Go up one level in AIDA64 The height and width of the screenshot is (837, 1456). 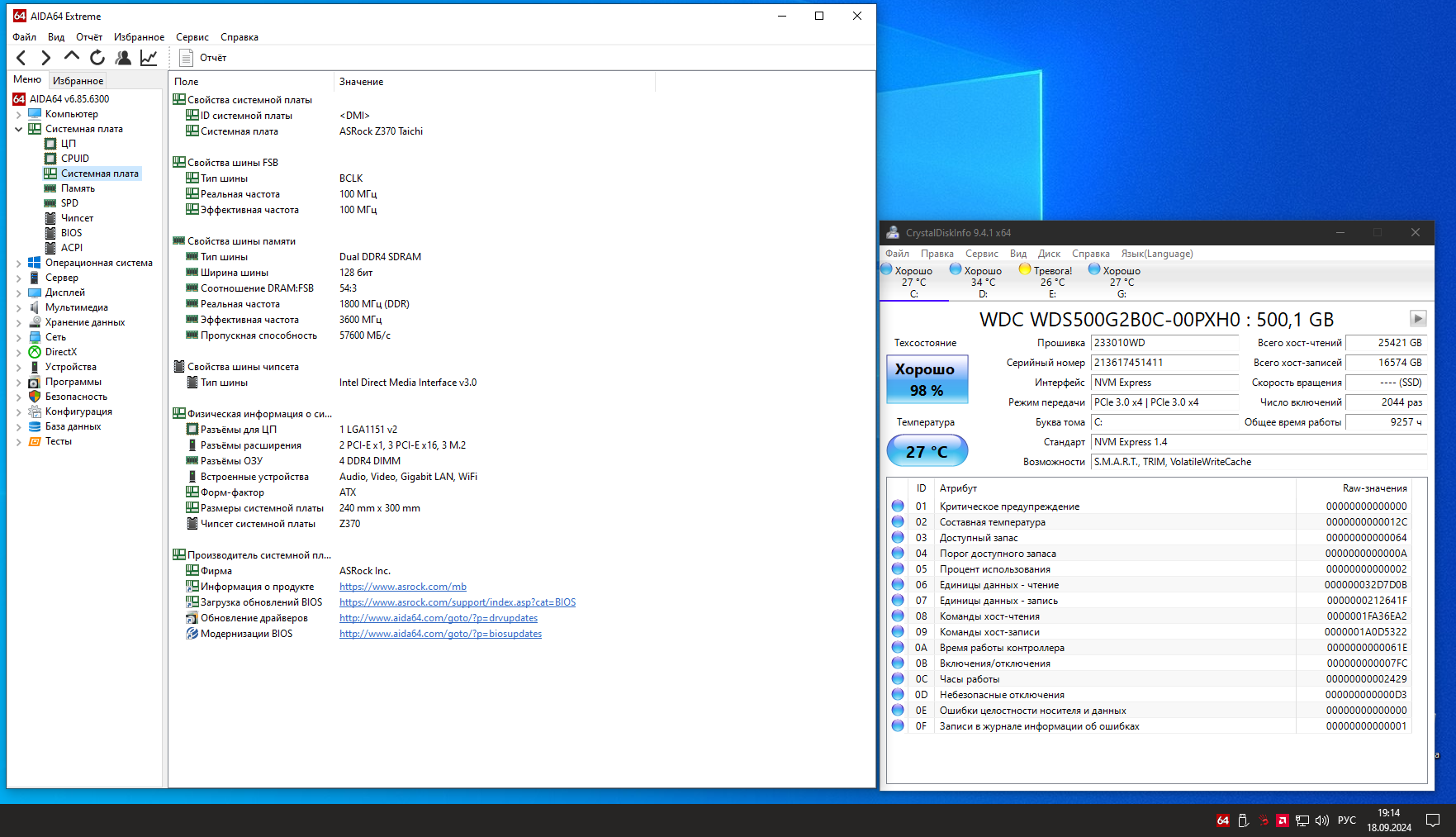pos(72,57)
